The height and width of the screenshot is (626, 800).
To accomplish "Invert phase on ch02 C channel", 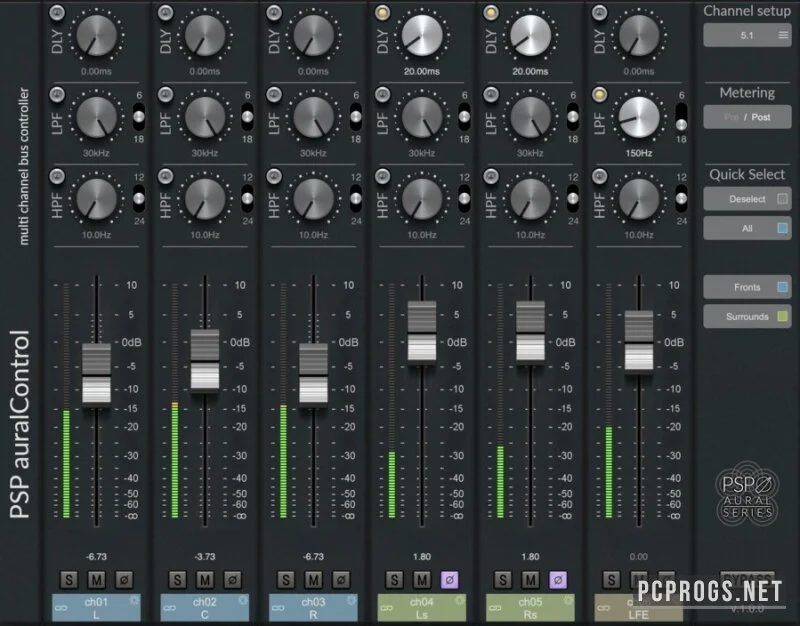I will (x=233, y=580).
